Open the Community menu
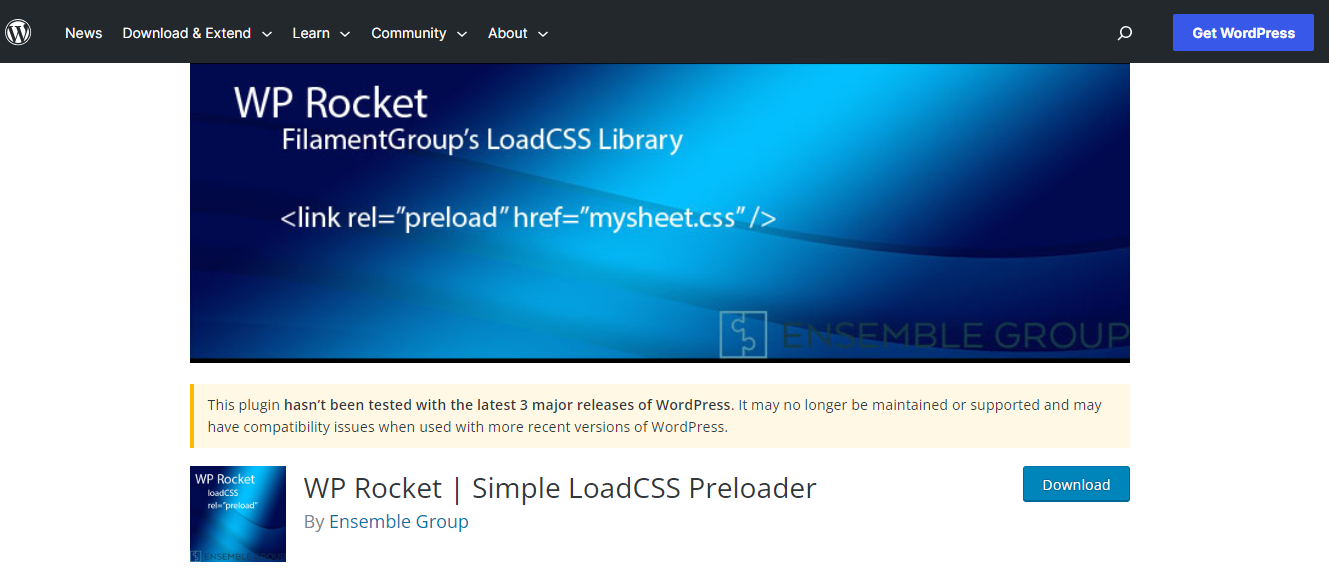 click(409, 33)
